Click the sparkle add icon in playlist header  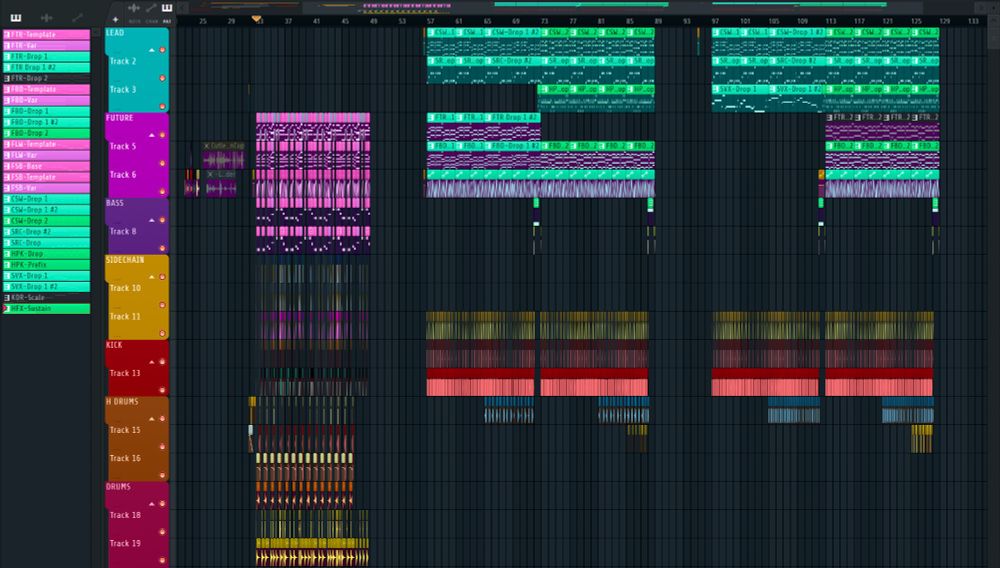[x=115, y=20]
